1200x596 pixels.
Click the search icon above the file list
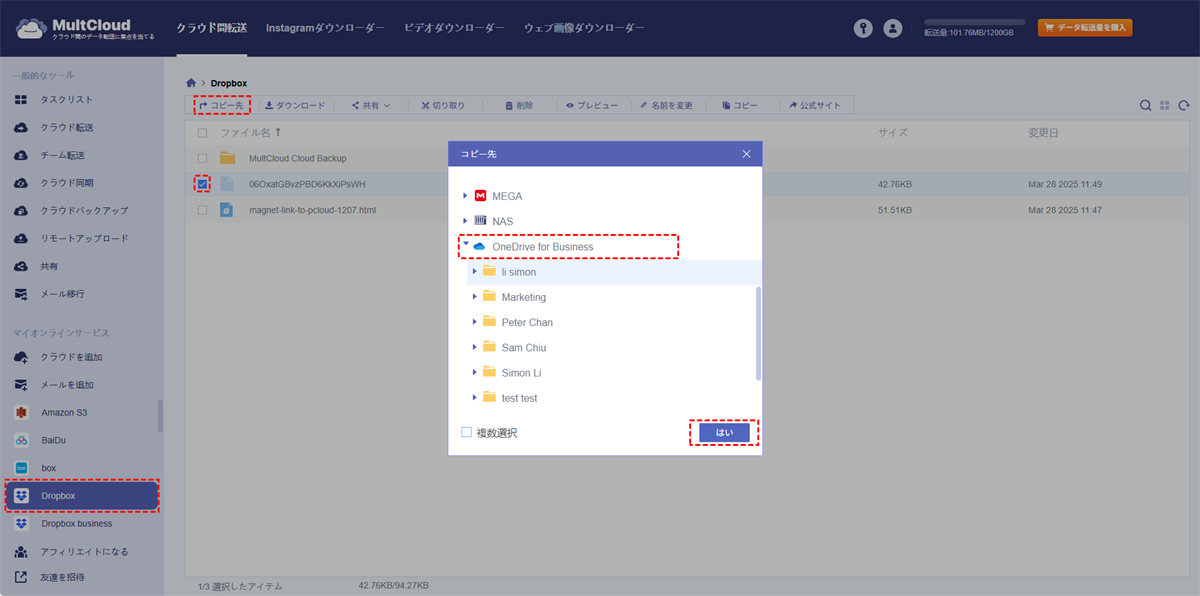point(1146,105)
